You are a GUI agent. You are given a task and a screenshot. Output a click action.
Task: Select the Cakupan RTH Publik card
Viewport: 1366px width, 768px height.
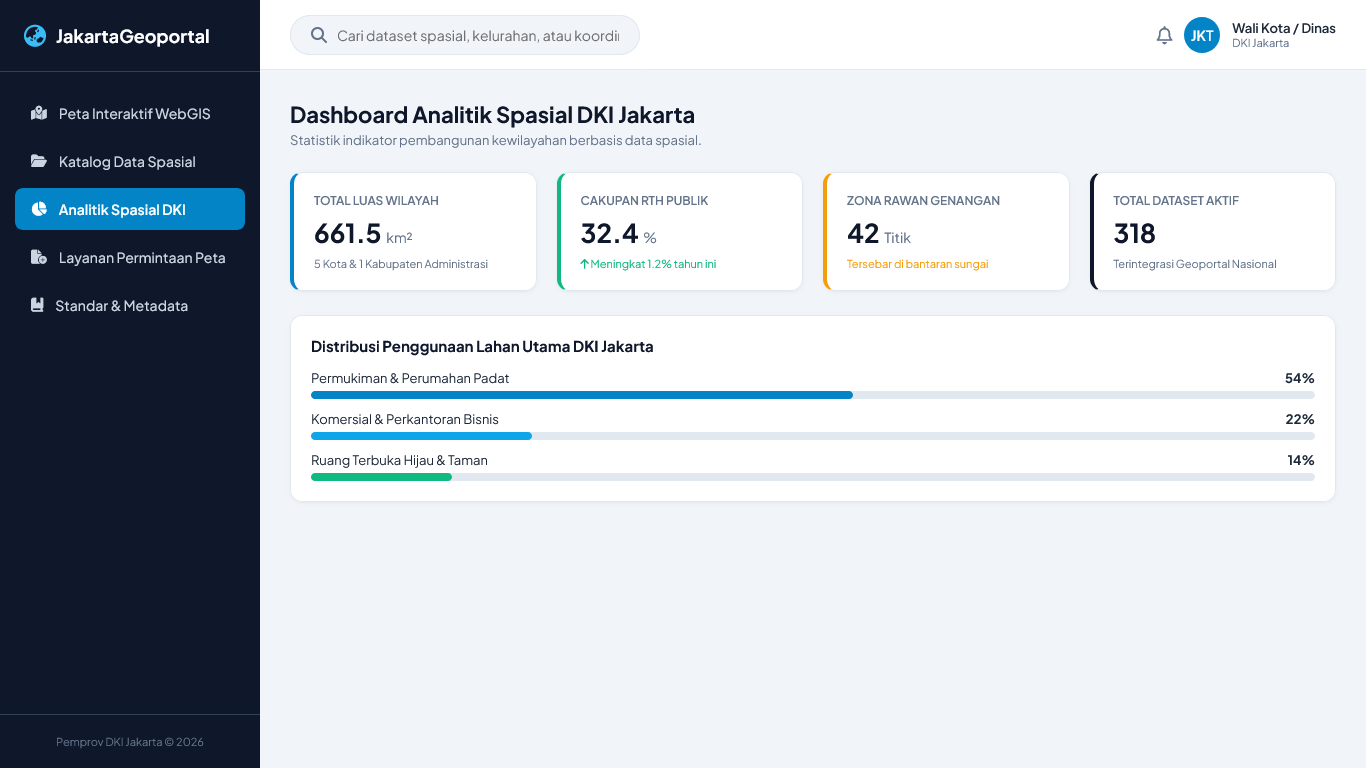tap(680, 232)
